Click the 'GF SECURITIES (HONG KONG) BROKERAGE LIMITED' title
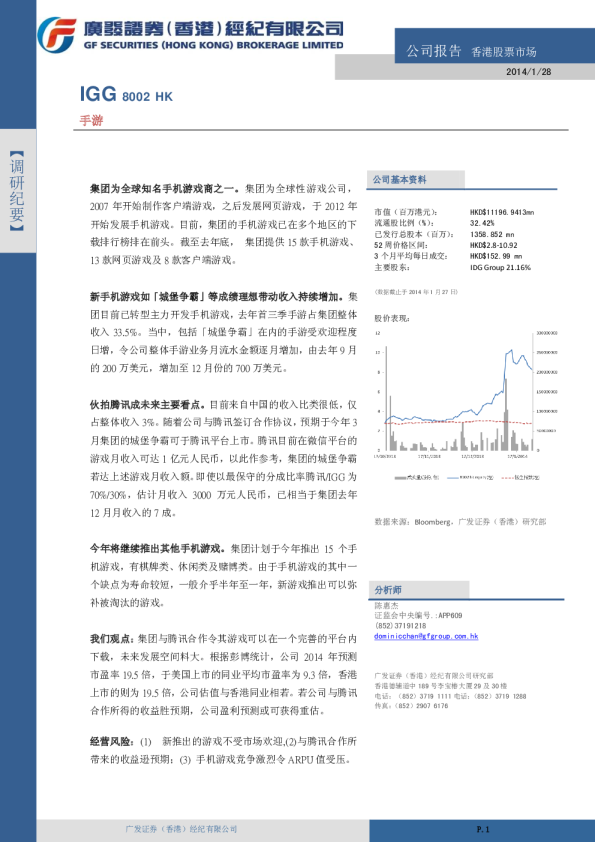595x842 pixels. click(x=213, y=46)
